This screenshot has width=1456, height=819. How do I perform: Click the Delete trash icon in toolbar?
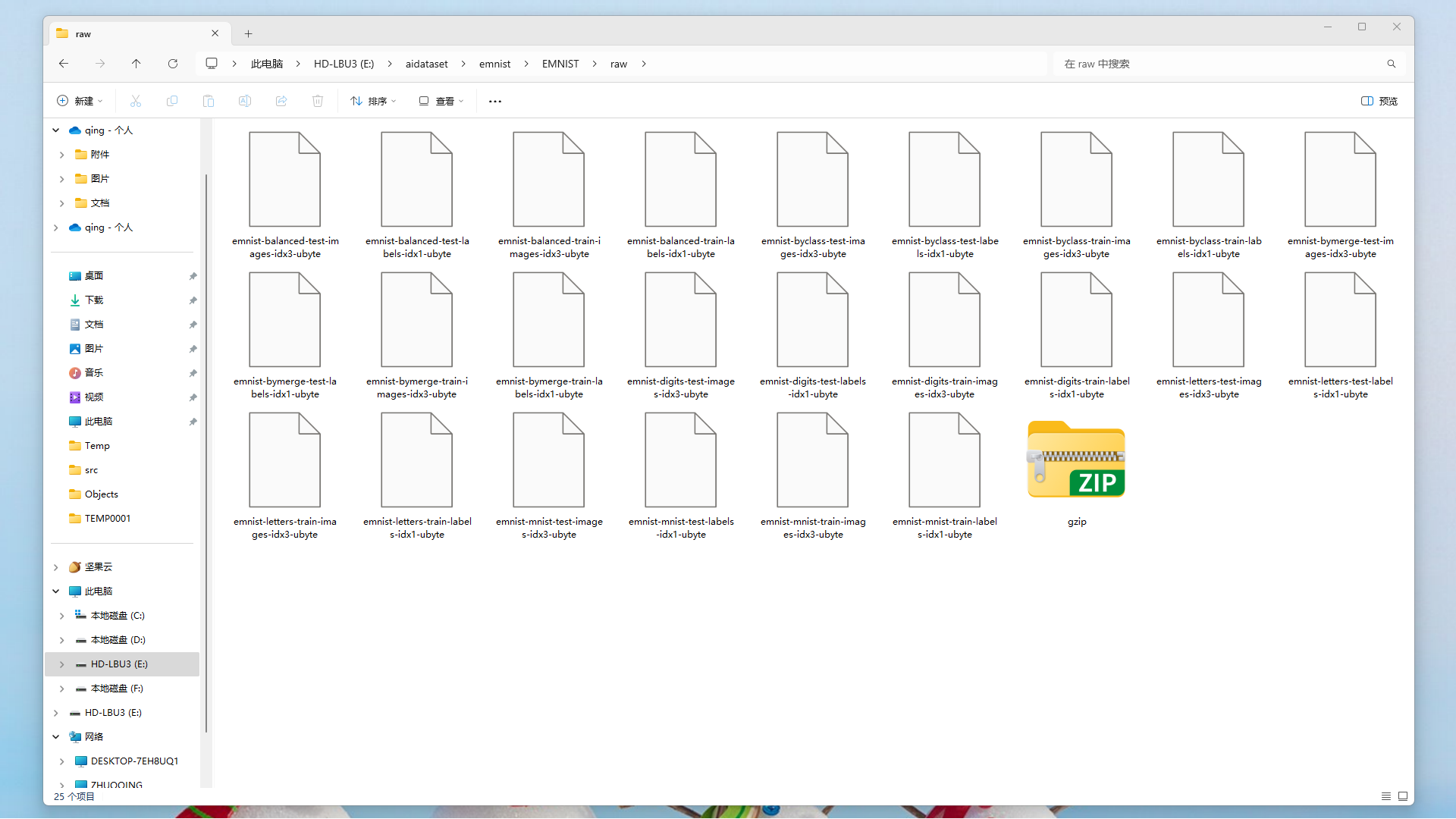318,101
